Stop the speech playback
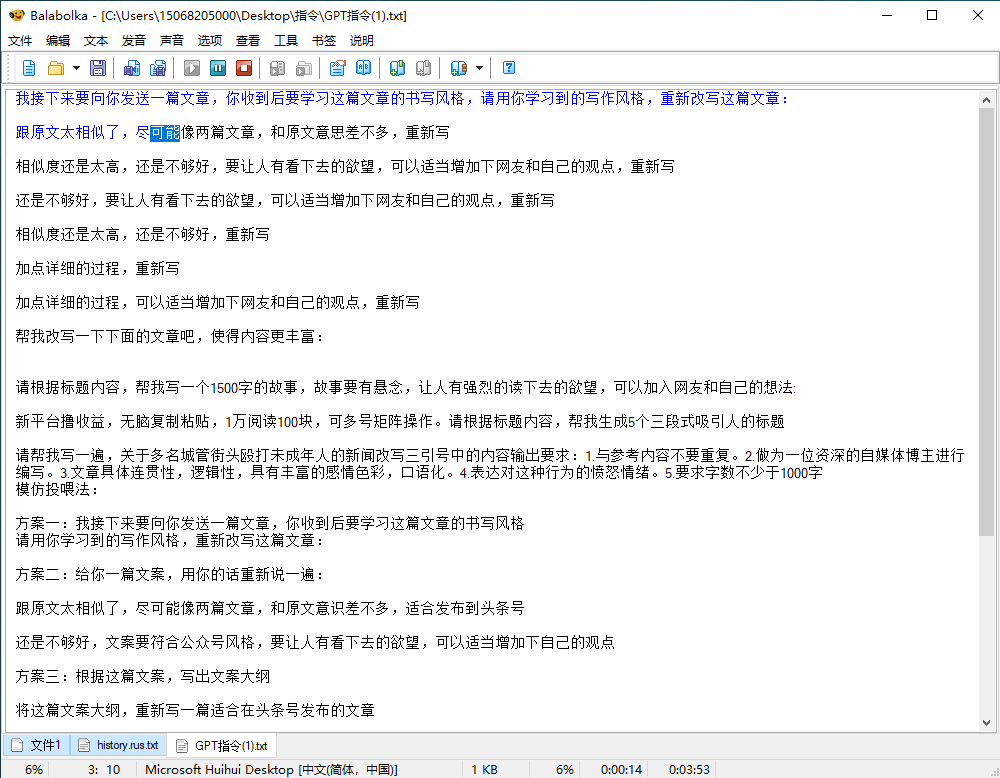Image resolution: width=1000 pixels, height=778 pixels. click(x=246, y=68)
